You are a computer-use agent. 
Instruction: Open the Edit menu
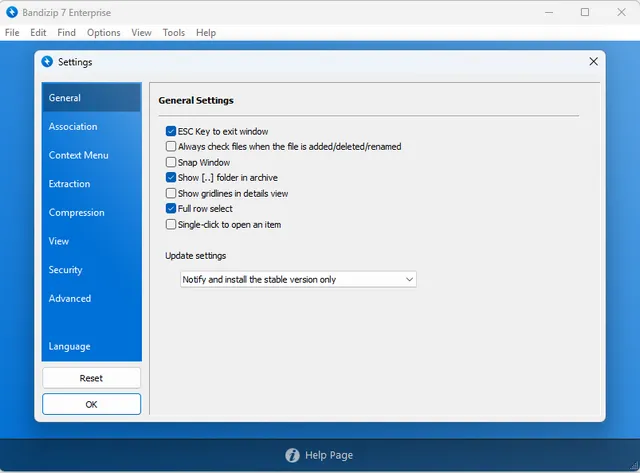point(38,33)
